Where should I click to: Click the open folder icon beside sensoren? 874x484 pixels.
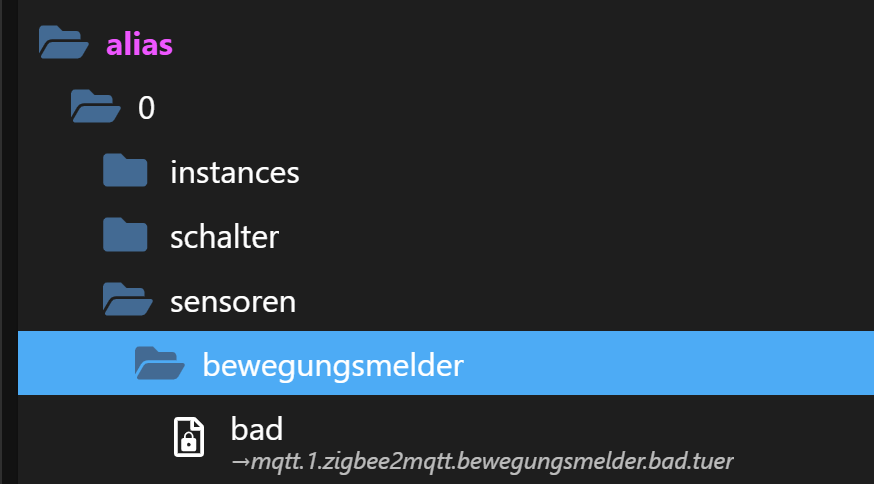(x=128, y=299)
